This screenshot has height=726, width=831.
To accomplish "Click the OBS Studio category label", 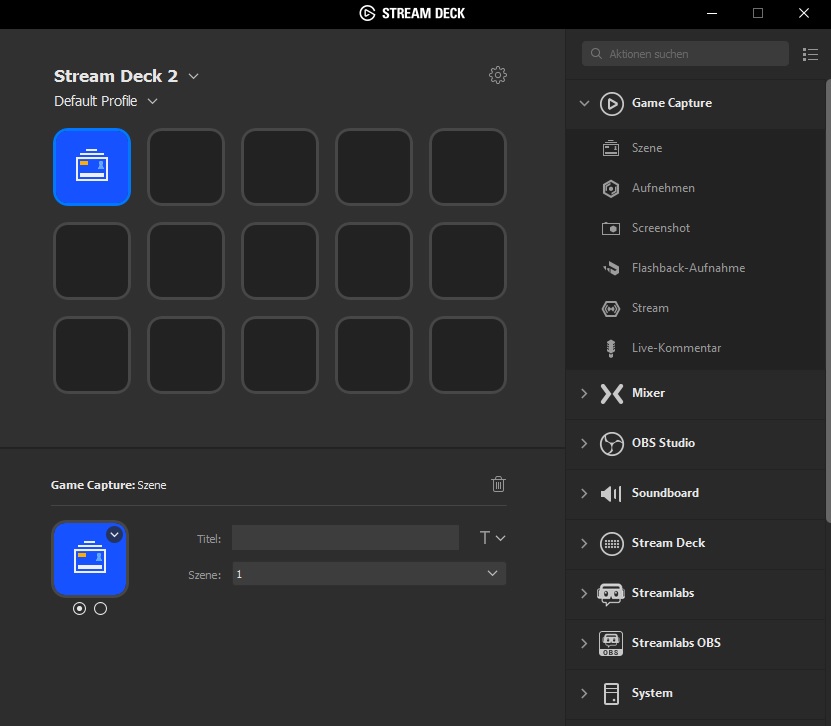I will click(x=663, y=443).
